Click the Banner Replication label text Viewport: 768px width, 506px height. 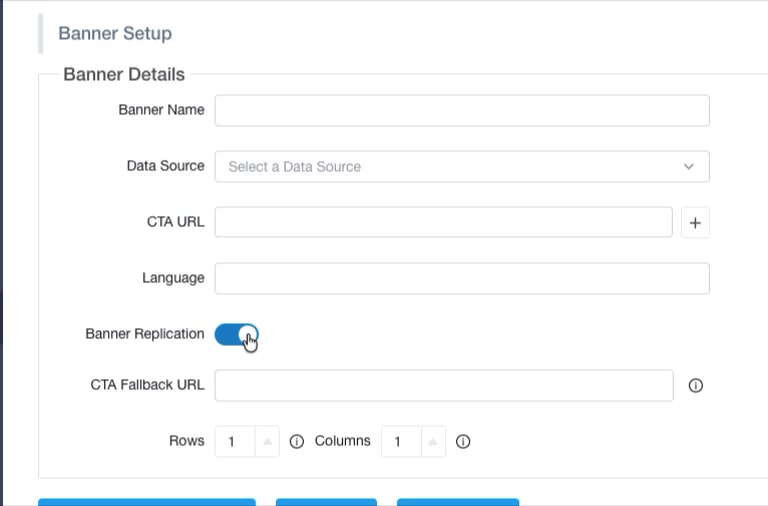coord(144,334)
